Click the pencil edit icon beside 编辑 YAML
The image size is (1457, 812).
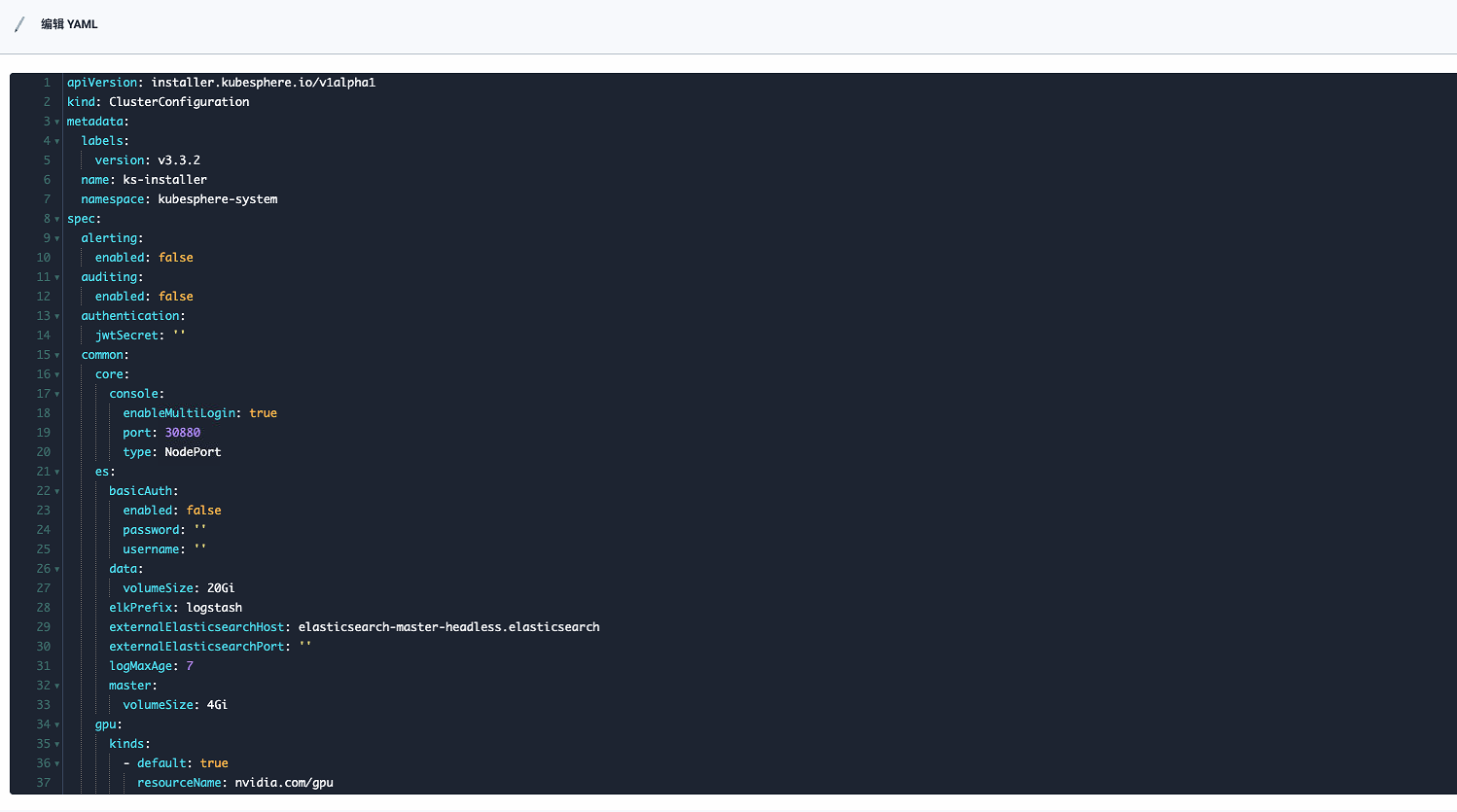pyautogui.click(x=19, y=24)
